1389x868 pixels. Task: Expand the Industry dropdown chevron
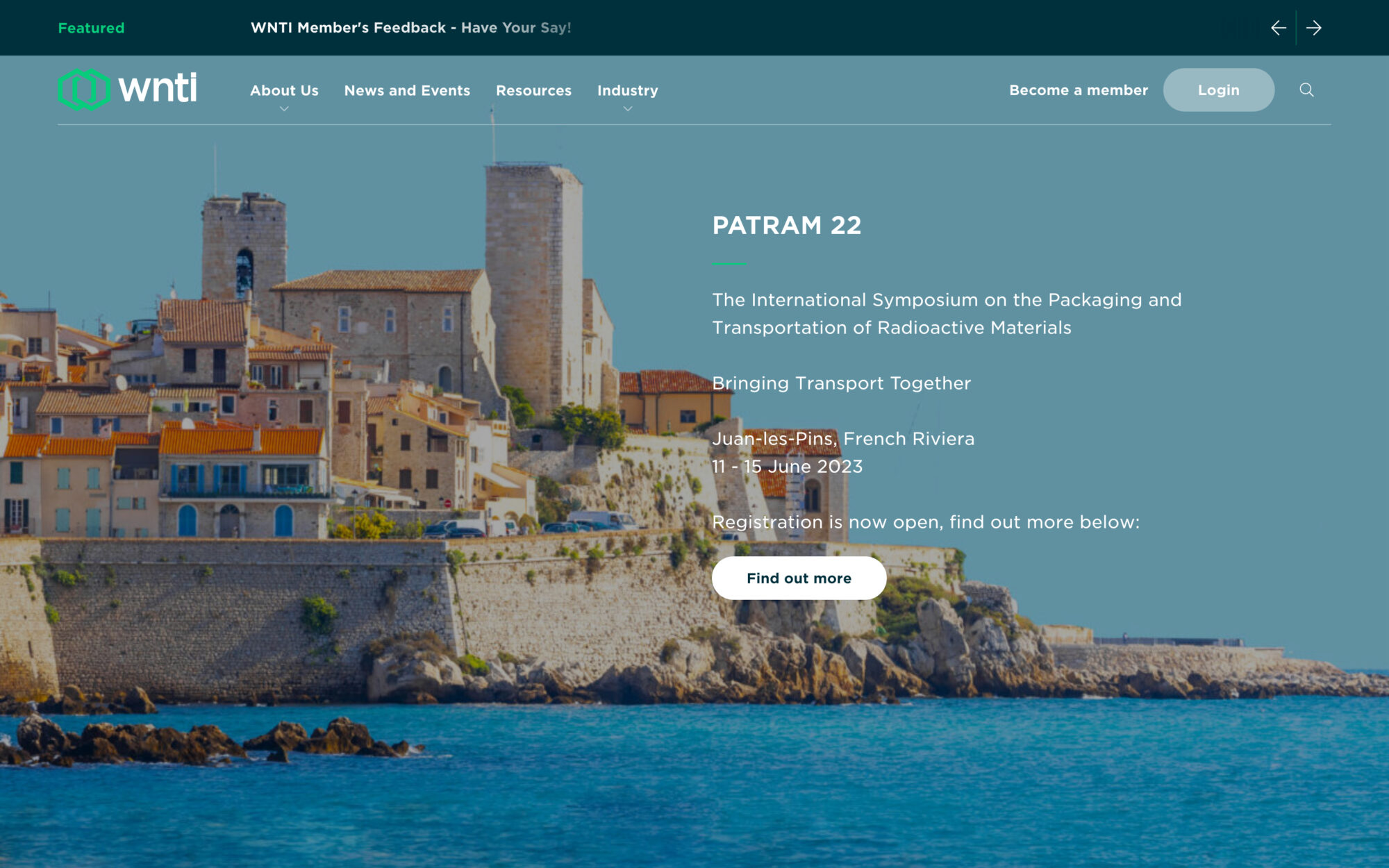tap(628, 109)
